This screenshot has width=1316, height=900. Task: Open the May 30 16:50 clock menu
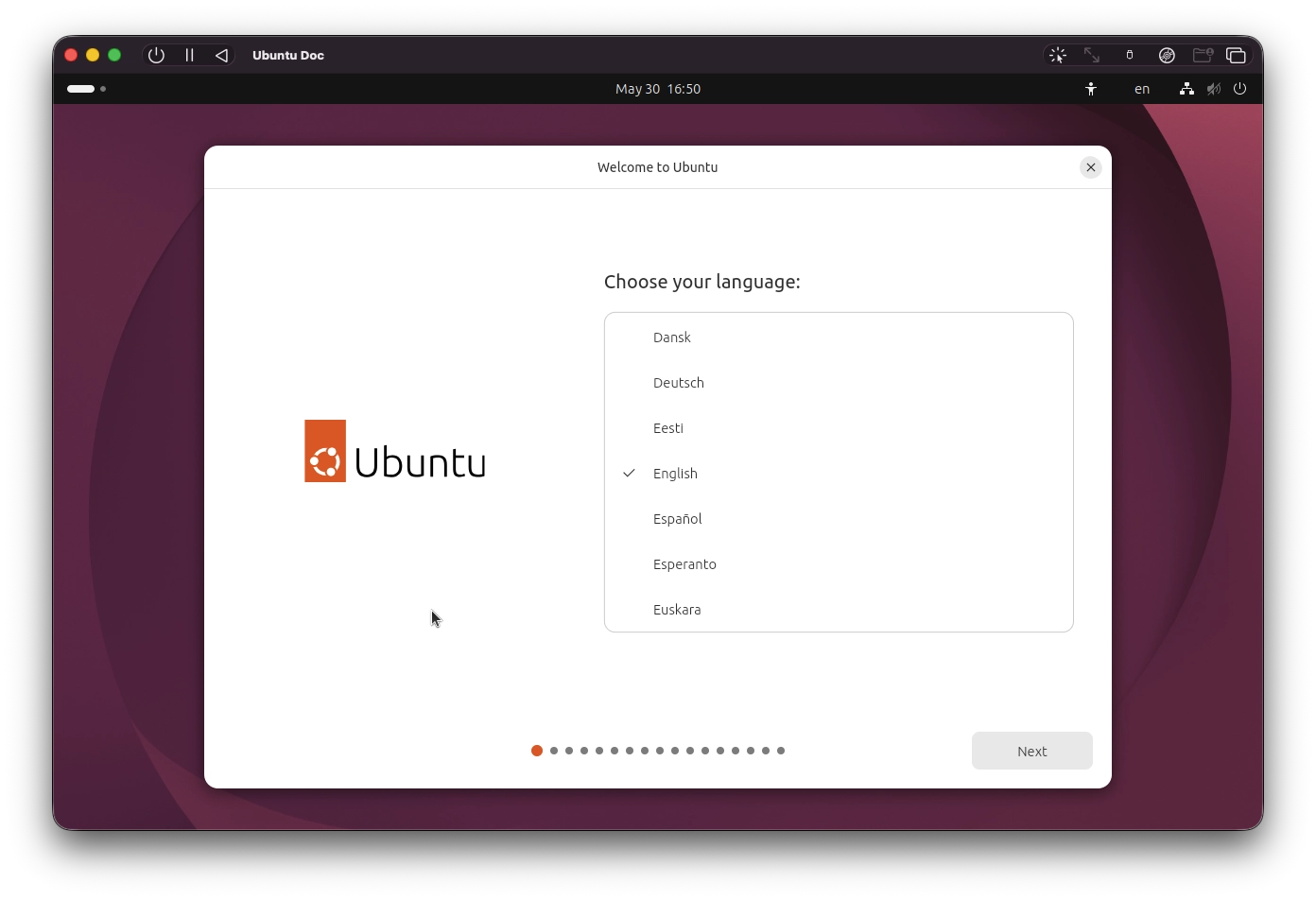click(658, 89)
